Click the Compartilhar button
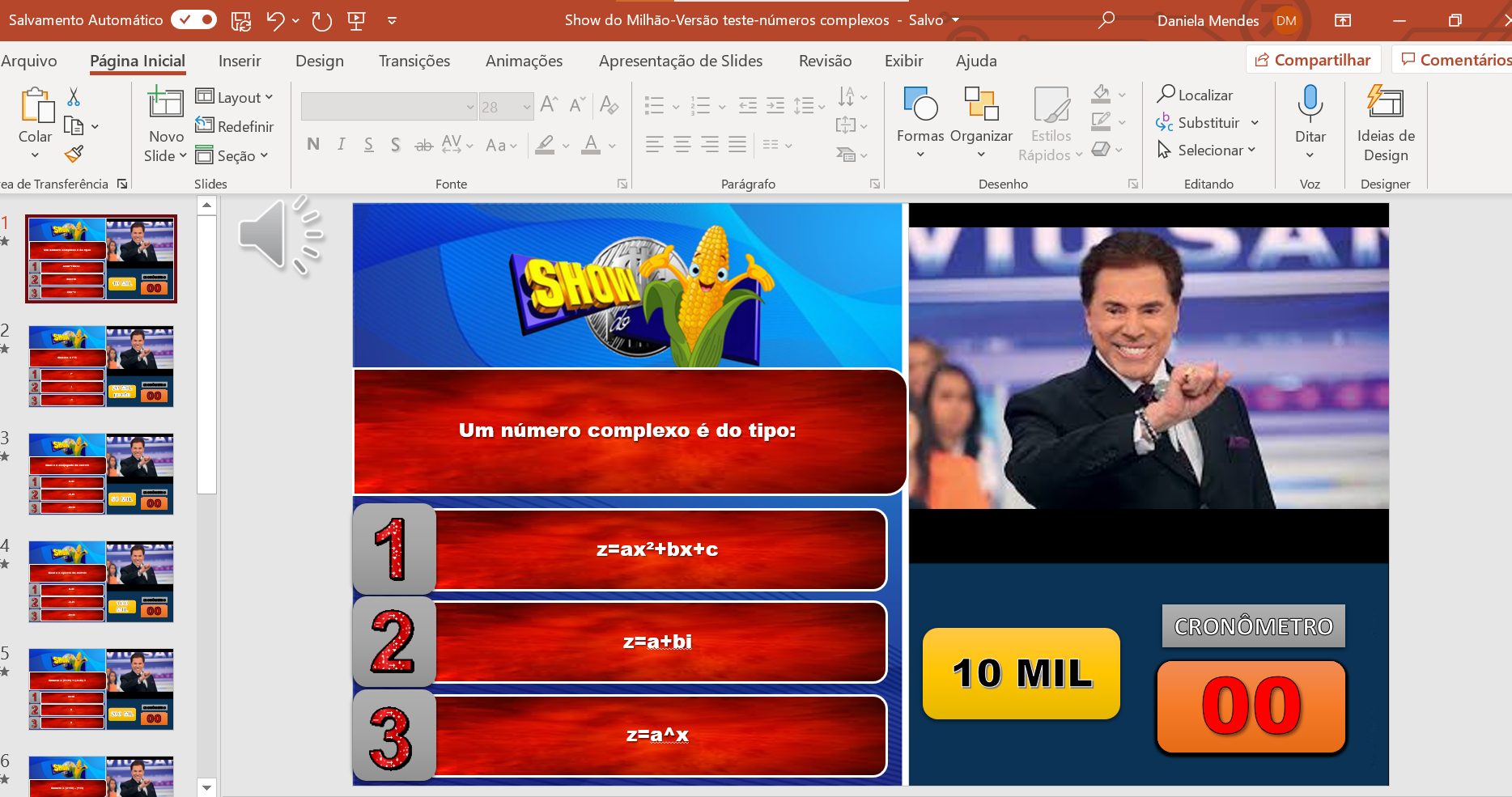 1313,60
